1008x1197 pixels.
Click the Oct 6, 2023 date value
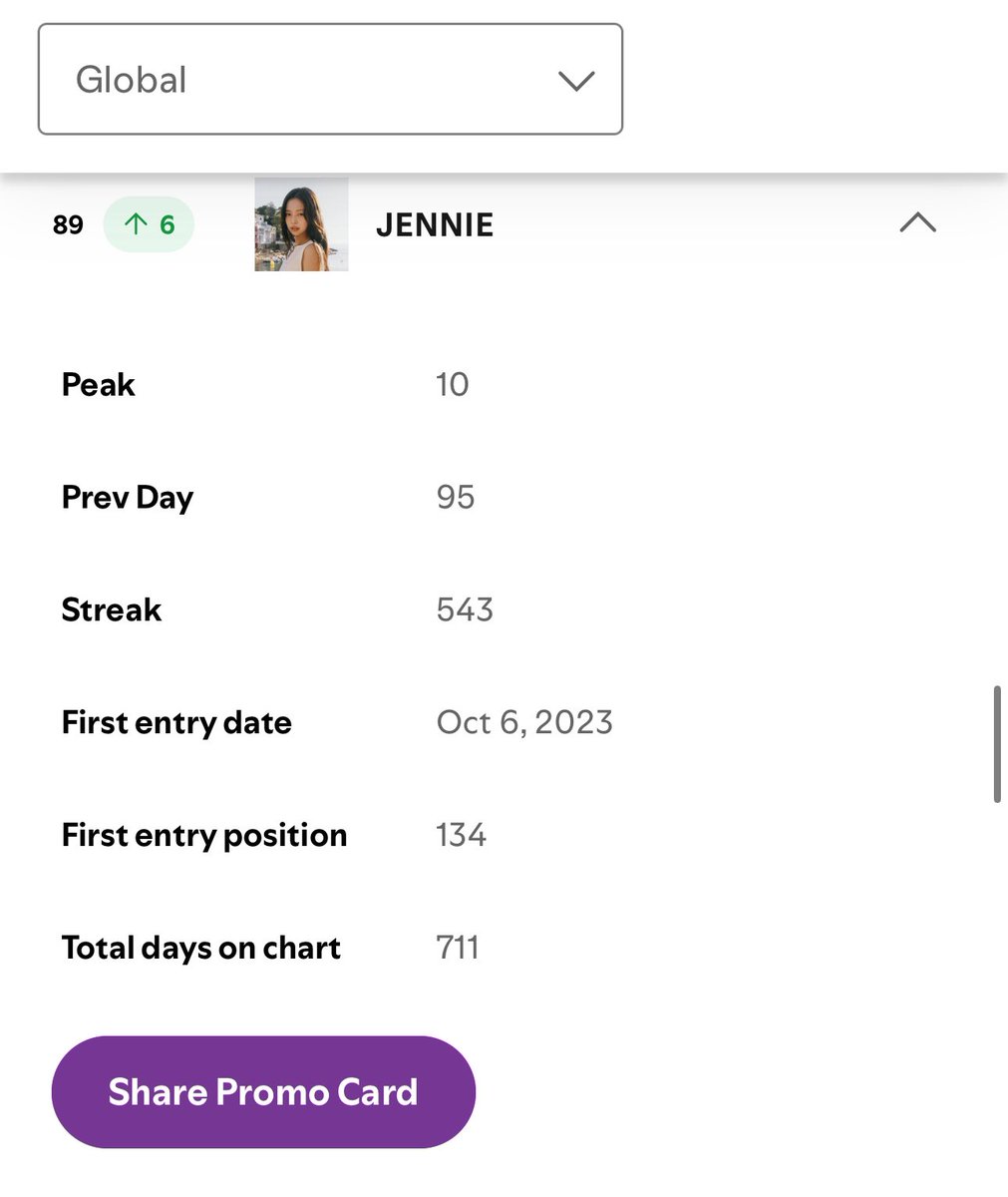tap(524, 722)
